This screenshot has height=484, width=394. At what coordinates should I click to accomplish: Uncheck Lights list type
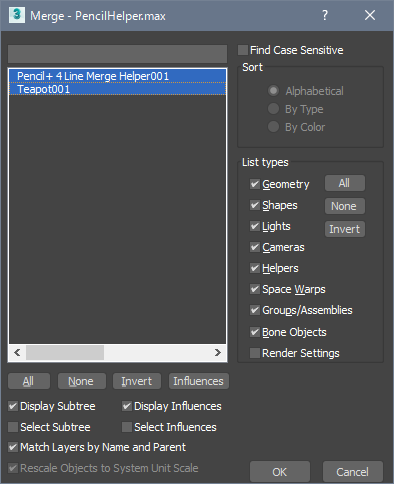[x=255, y=226]
